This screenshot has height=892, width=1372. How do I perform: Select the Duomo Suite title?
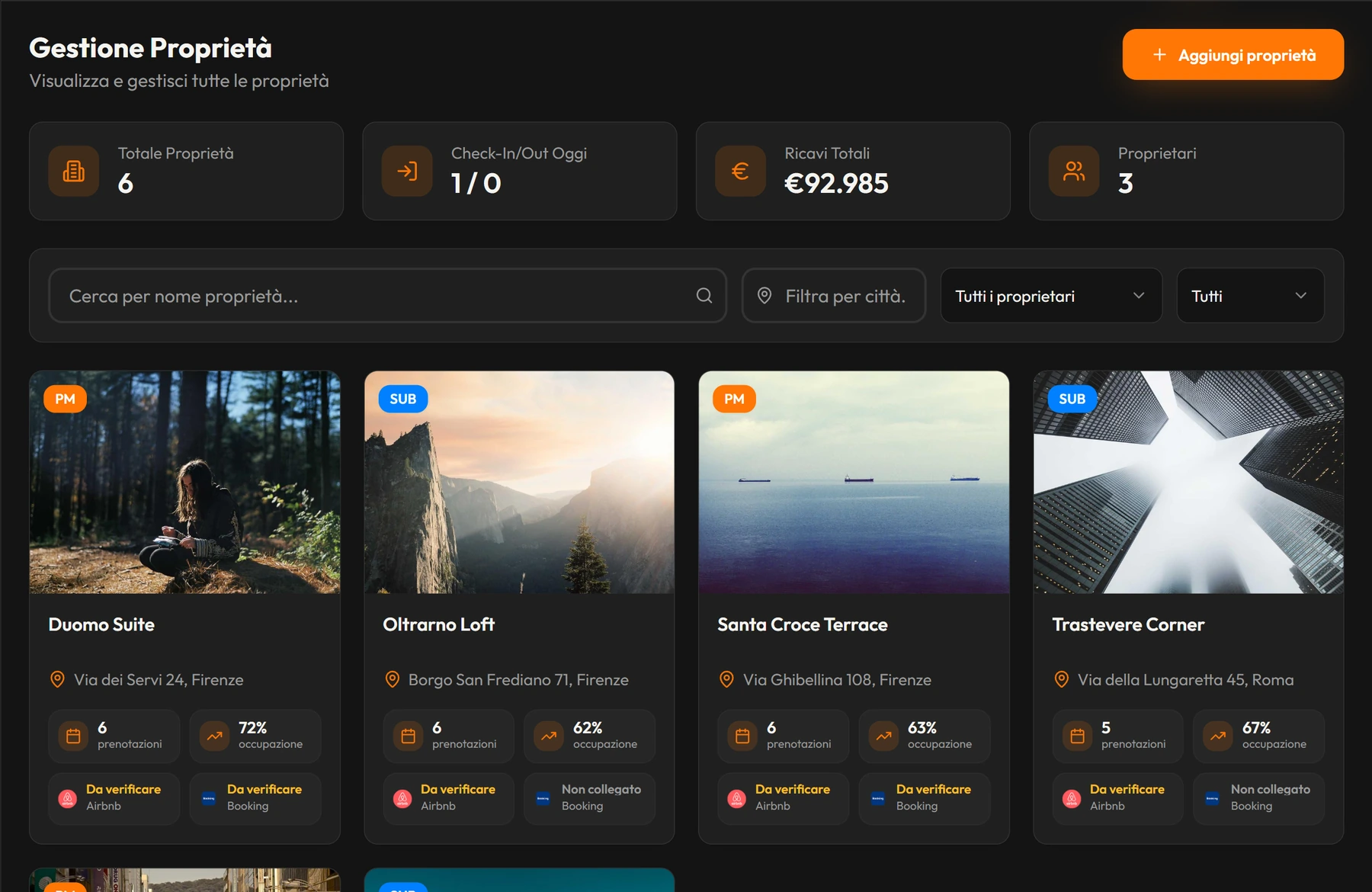101,624
